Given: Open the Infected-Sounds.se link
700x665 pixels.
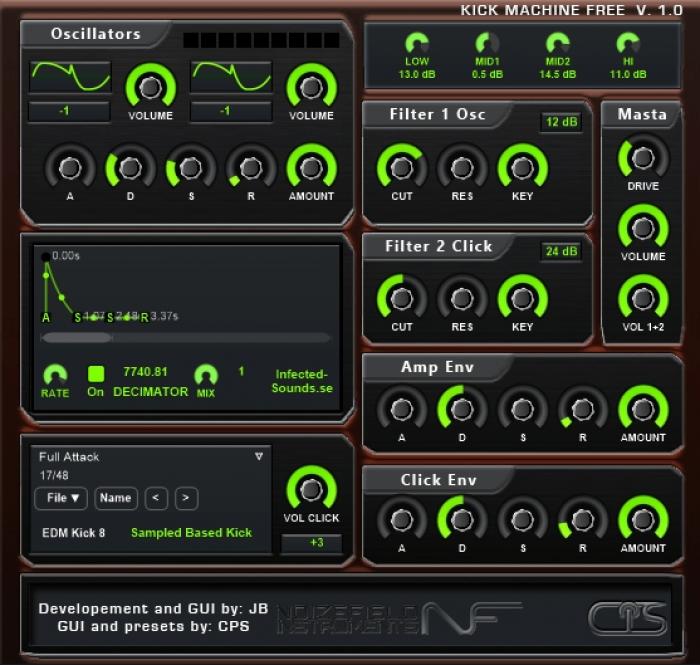Looking at the screenshot, I should 303,381.
